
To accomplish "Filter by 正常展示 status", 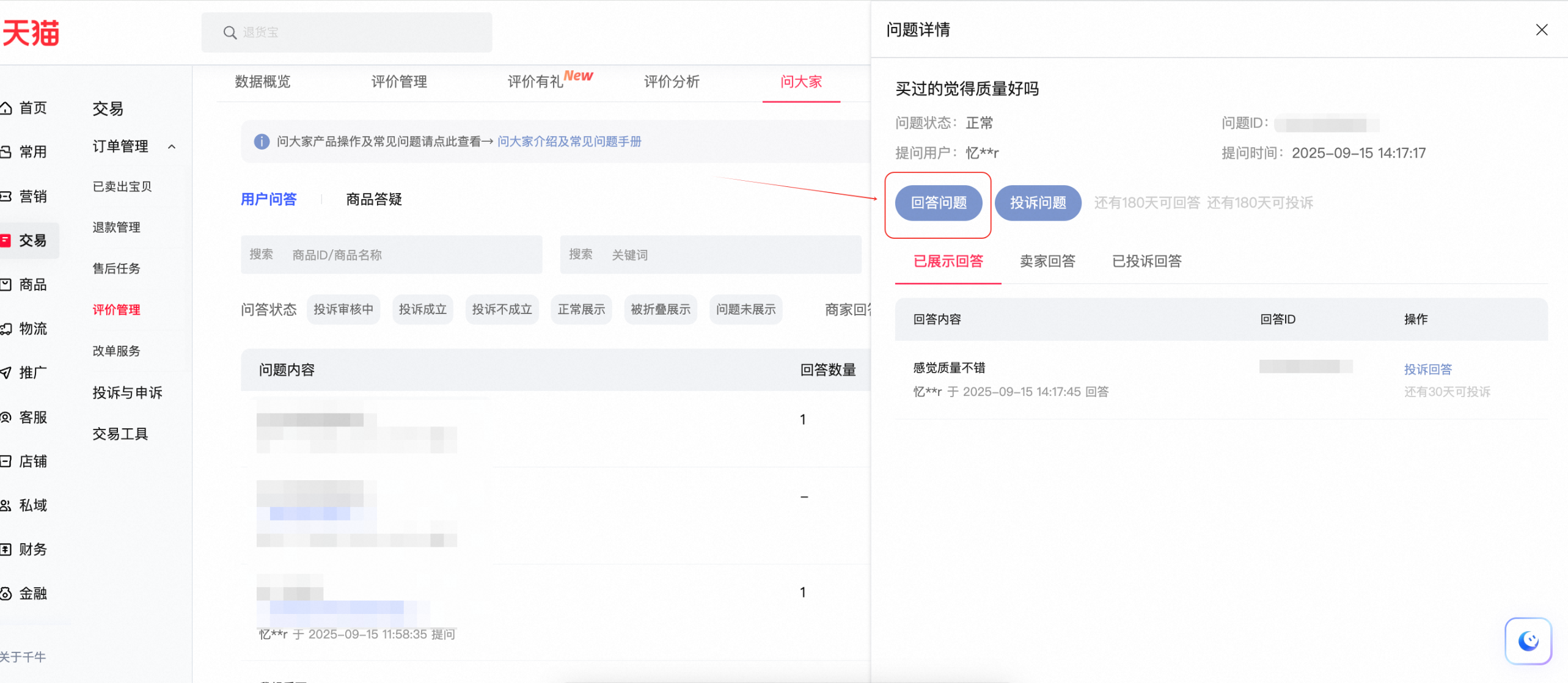I will coord(581,310).
